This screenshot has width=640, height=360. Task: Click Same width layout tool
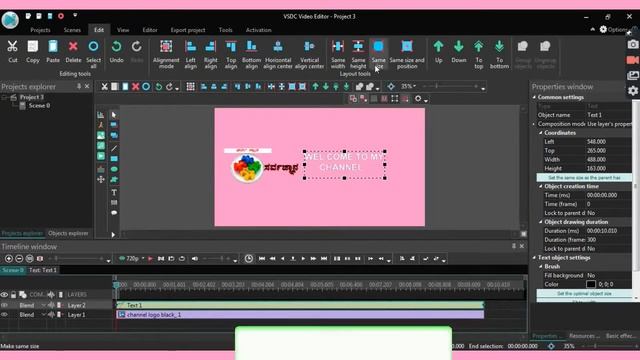coord(338,54)
